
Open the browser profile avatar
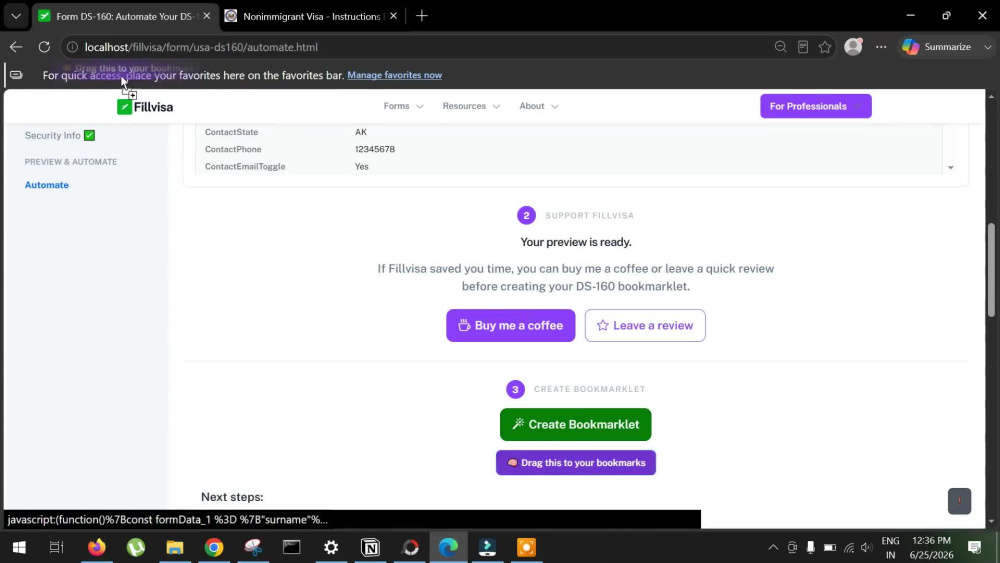(853, 47)
